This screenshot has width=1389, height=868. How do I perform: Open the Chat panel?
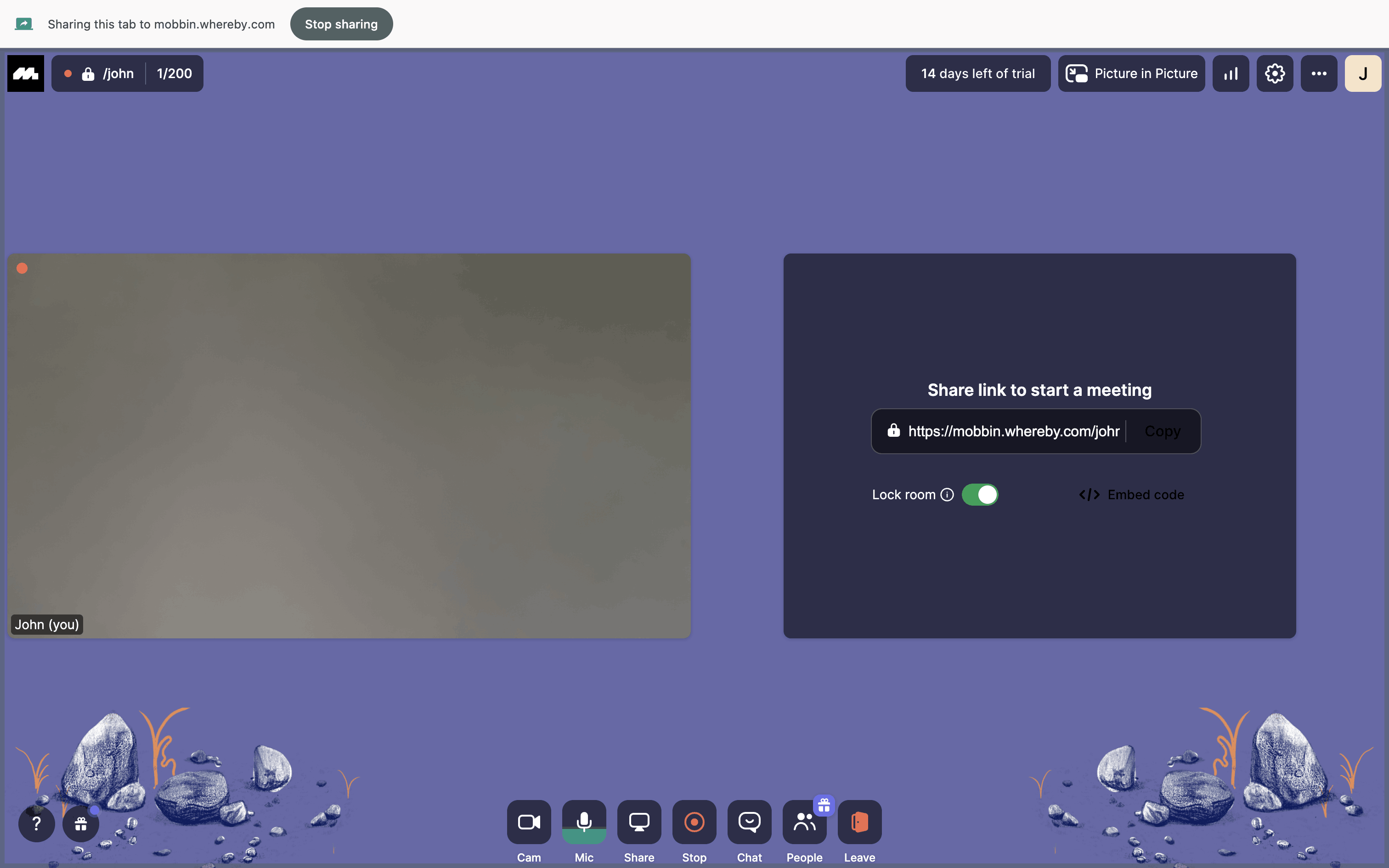749,822
